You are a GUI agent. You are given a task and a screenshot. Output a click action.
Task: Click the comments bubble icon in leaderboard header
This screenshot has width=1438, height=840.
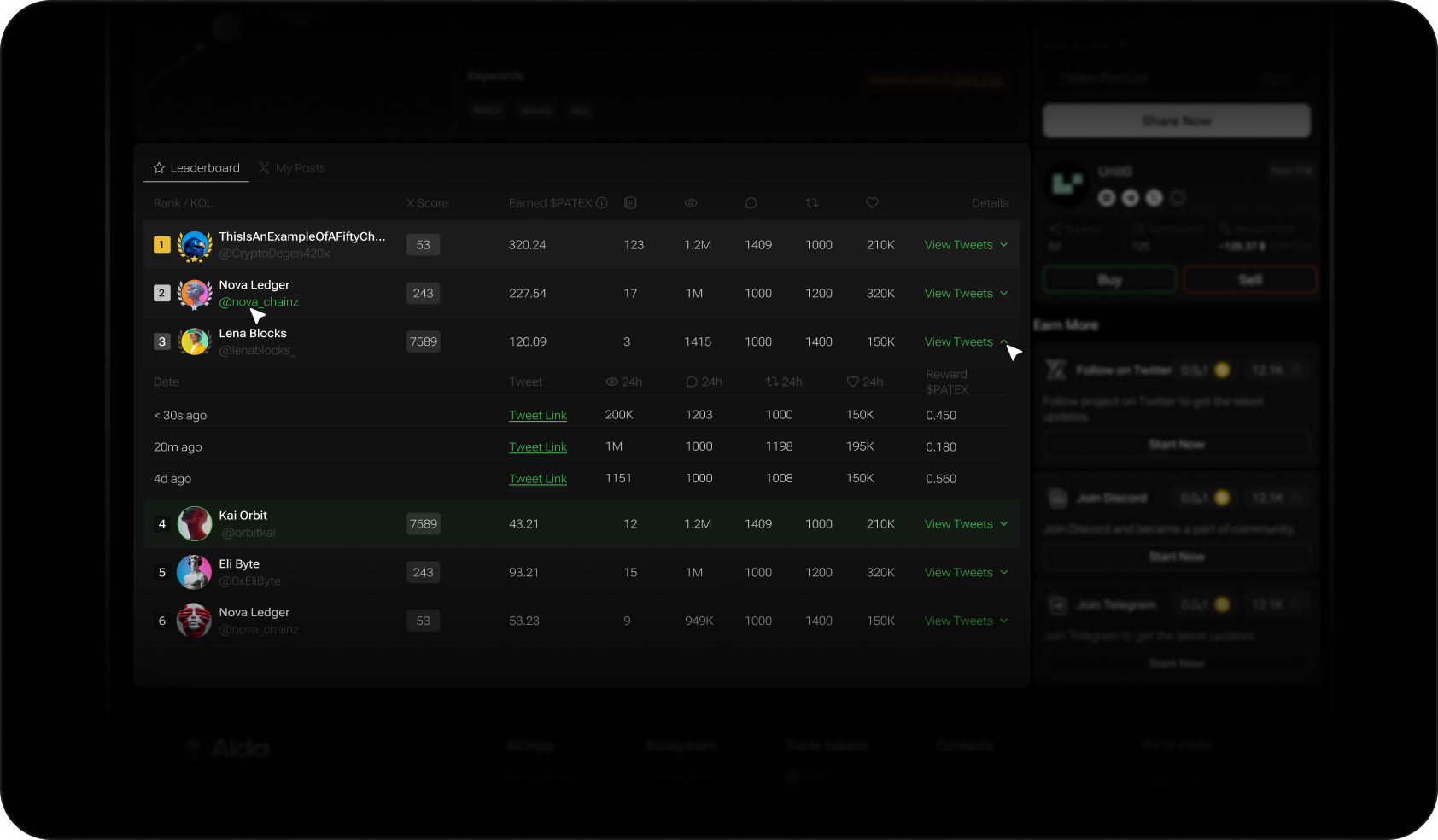[x=751, y=203]
